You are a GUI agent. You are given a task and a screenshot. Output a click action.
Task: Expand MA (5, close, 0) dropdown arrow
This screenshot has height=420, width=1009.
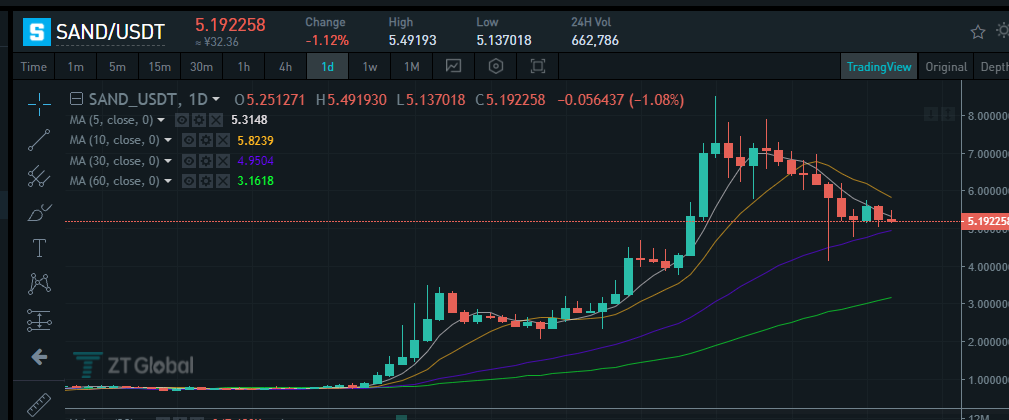click(160, 120)
